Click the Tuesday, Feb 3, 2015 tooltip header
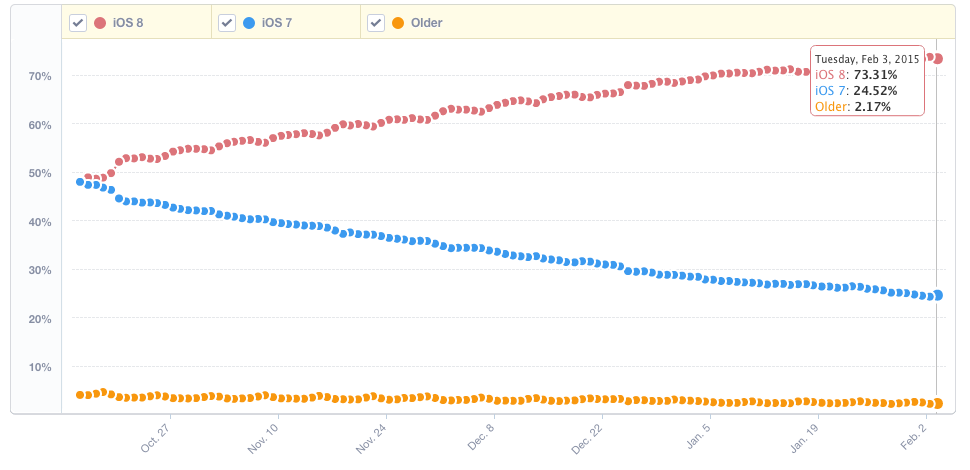The width and height of the screenshot is (970, 470). point(867,59)
